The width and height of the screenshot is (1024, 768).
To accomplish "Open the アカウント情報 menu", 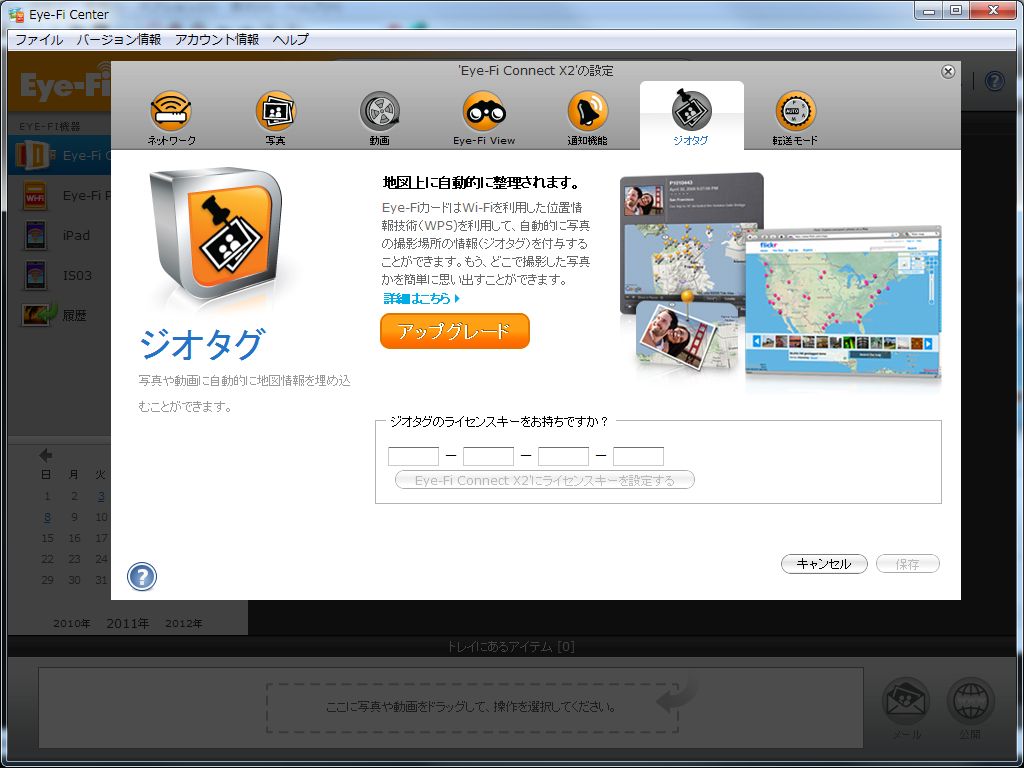I will [217, 39].
